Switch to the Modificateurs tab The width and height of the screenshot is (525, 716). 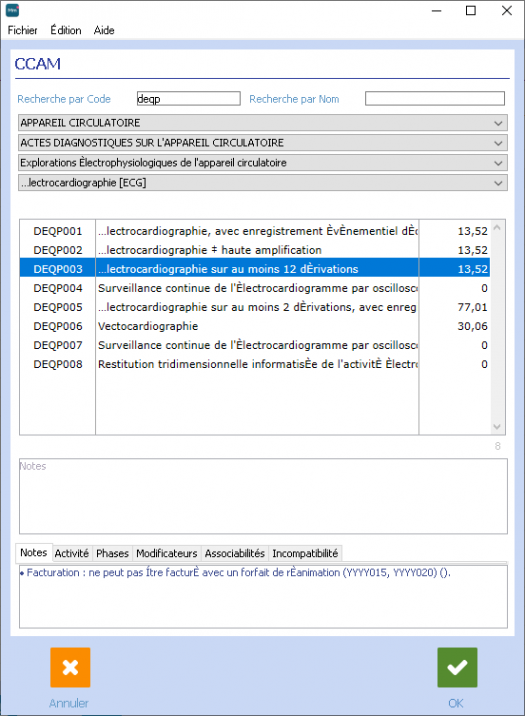point(167,553)
